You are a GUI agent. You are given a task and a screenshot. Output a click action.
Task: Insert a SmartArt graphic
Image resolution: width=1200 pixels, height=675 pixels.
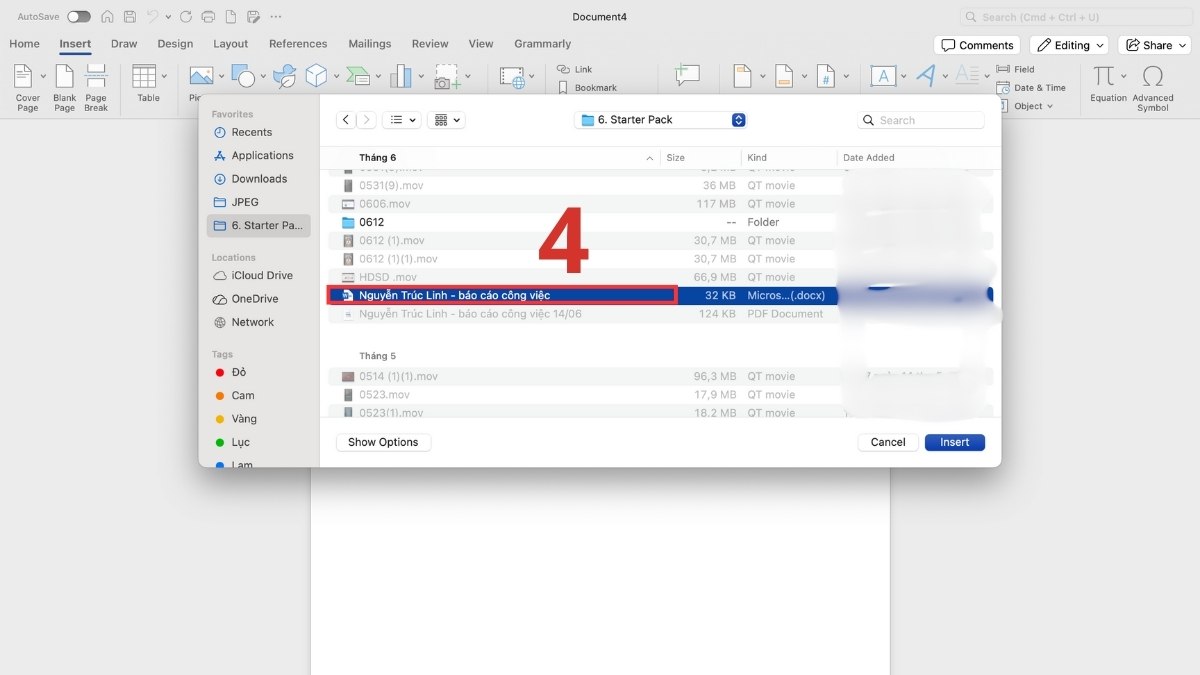click(x=358, y=76)
